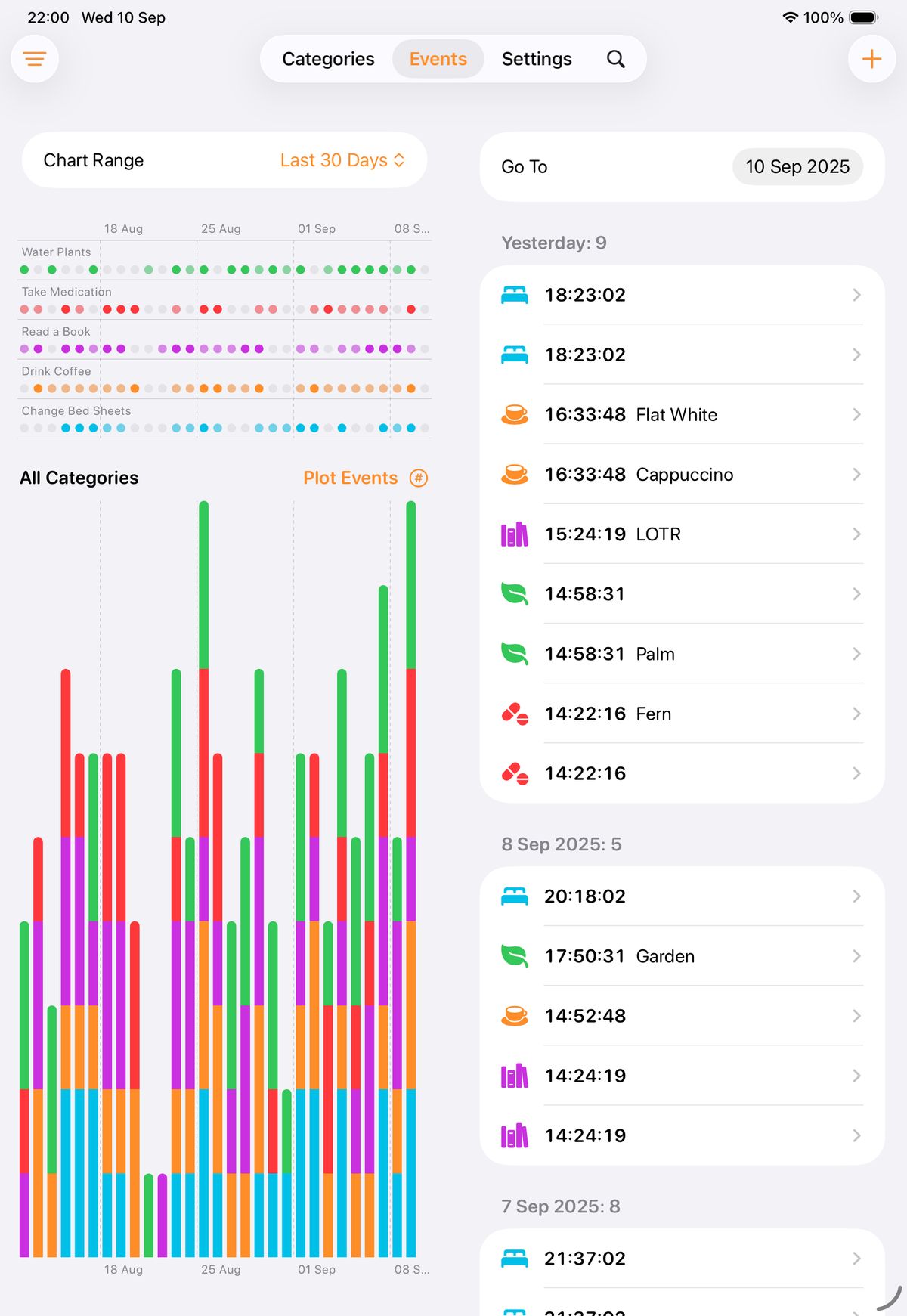Click the Change Bed Sheets row label
The image size is (907, 1316).
[76, 411]
